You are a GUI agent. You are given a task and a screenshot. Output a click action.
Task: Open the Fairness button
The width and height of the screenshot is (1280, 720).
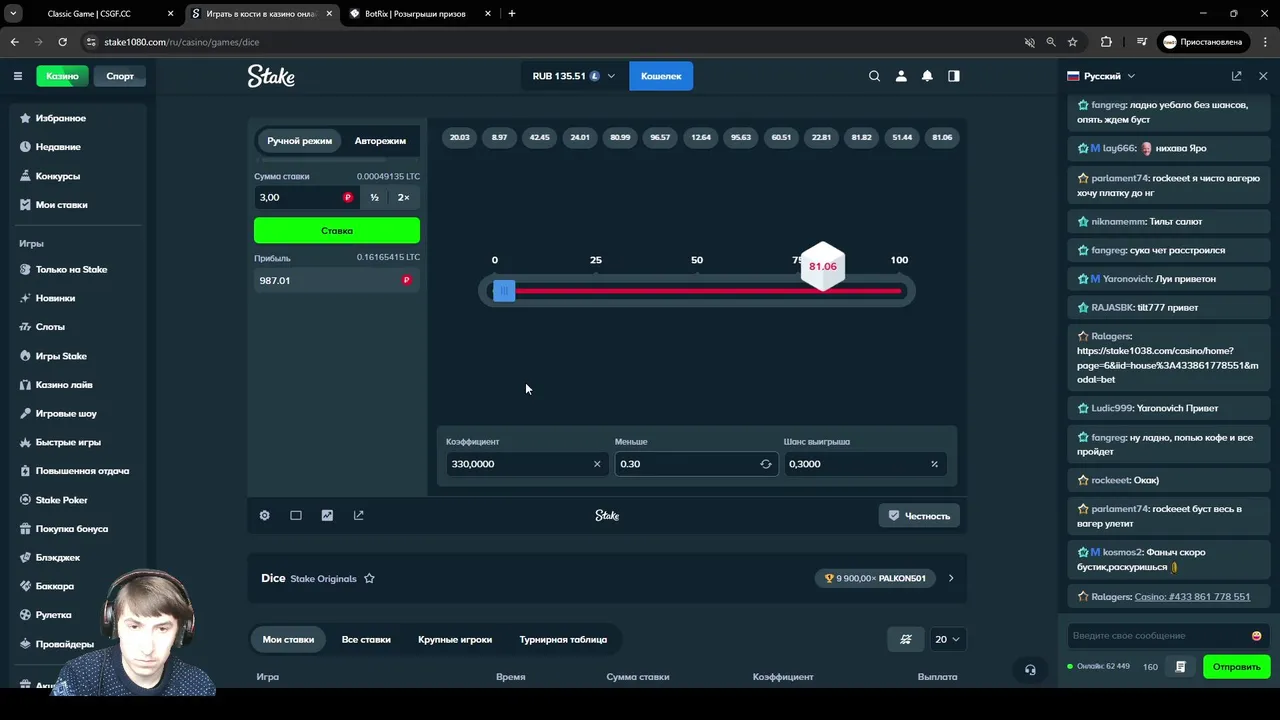[x=919, y=516]
